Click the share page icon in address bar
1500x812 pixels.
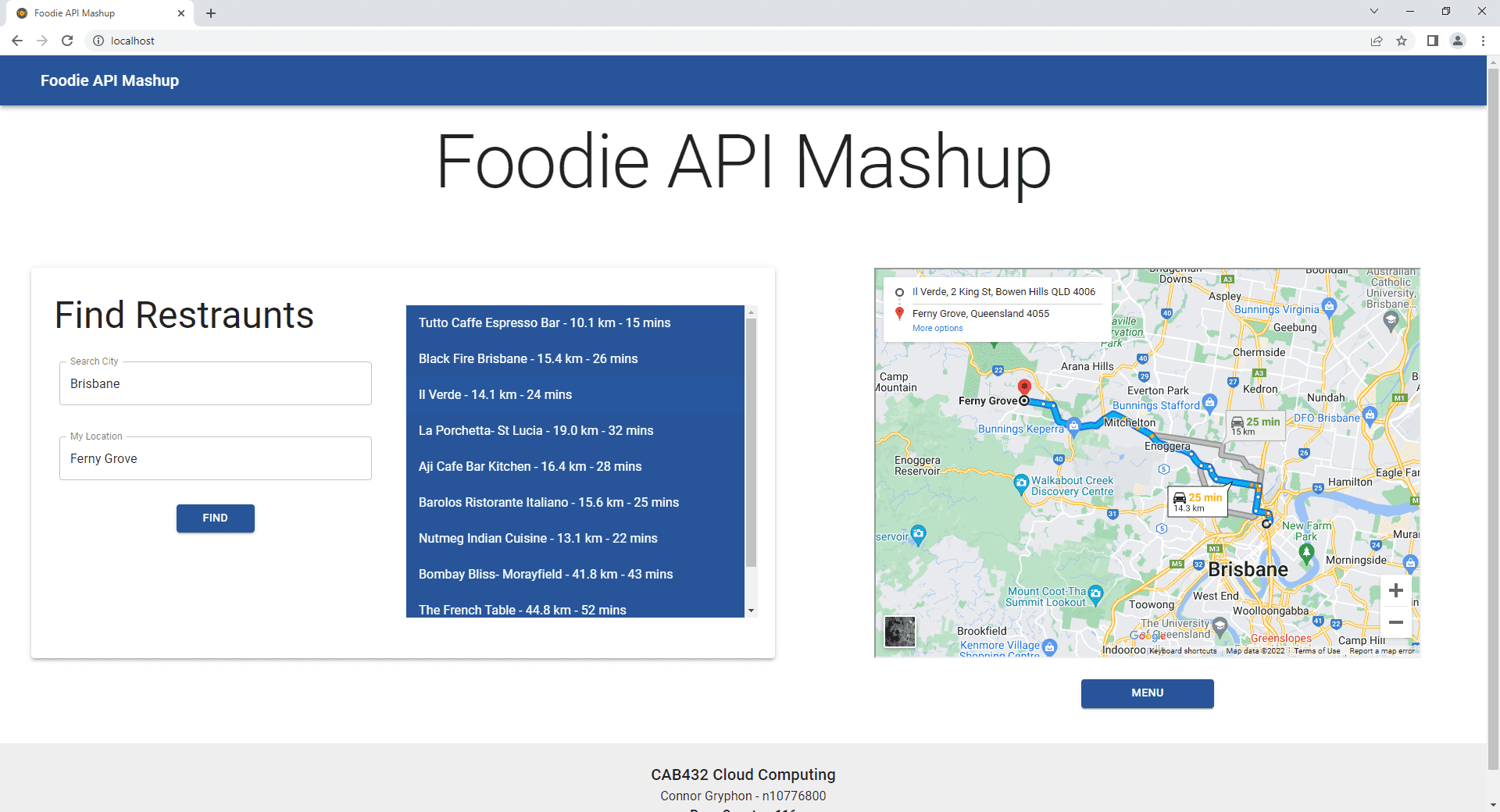click(1377, 41)
